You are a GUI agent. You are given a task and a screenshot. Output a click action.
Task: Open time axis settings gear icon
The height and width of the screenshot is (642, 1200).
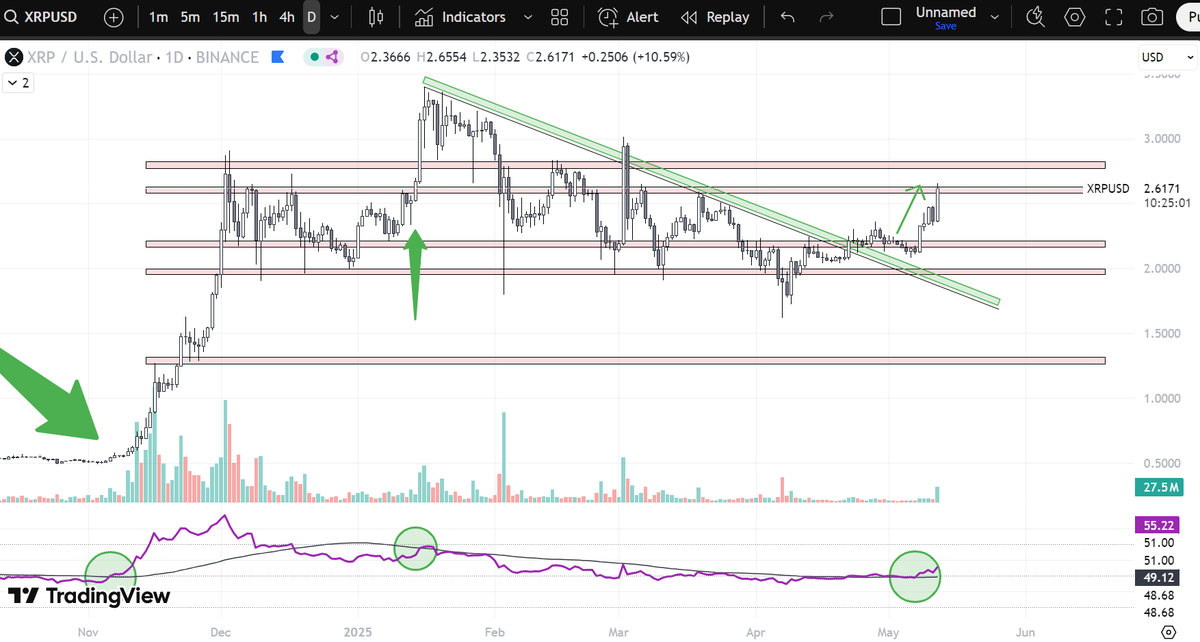pos(1170,632)
